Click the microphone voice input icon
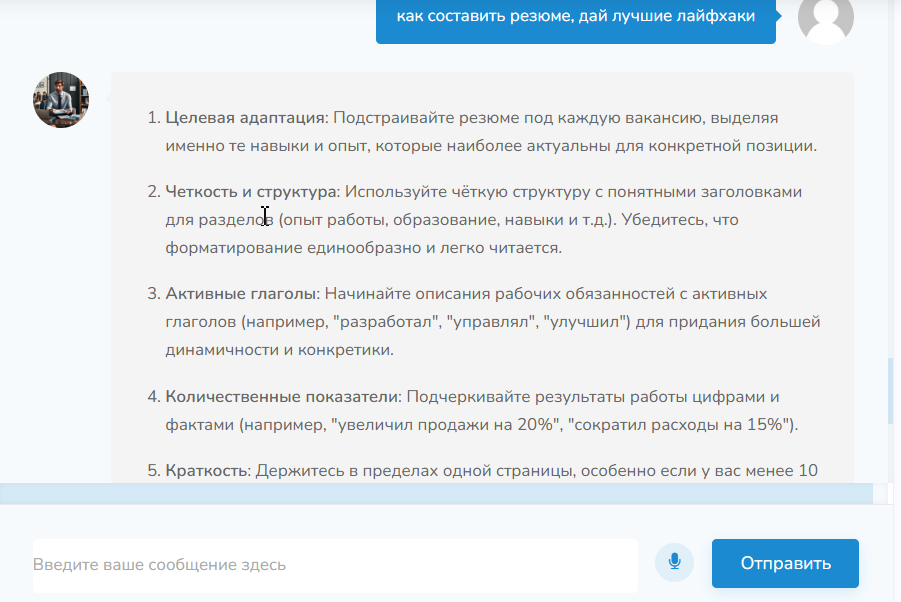Screen dimensions: 901x602 click(x=674, y=563)
